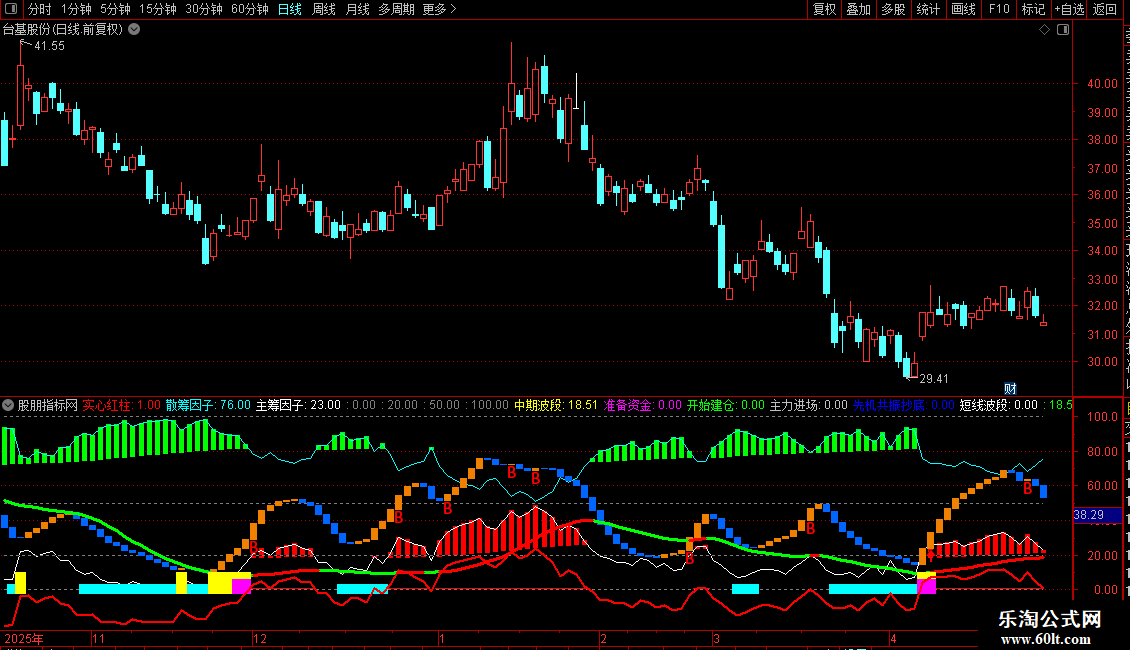Viewport: 1130px width, 650px height.
Task: Switch to 周线 weekly chart
Action: click(x=324, y=9)
